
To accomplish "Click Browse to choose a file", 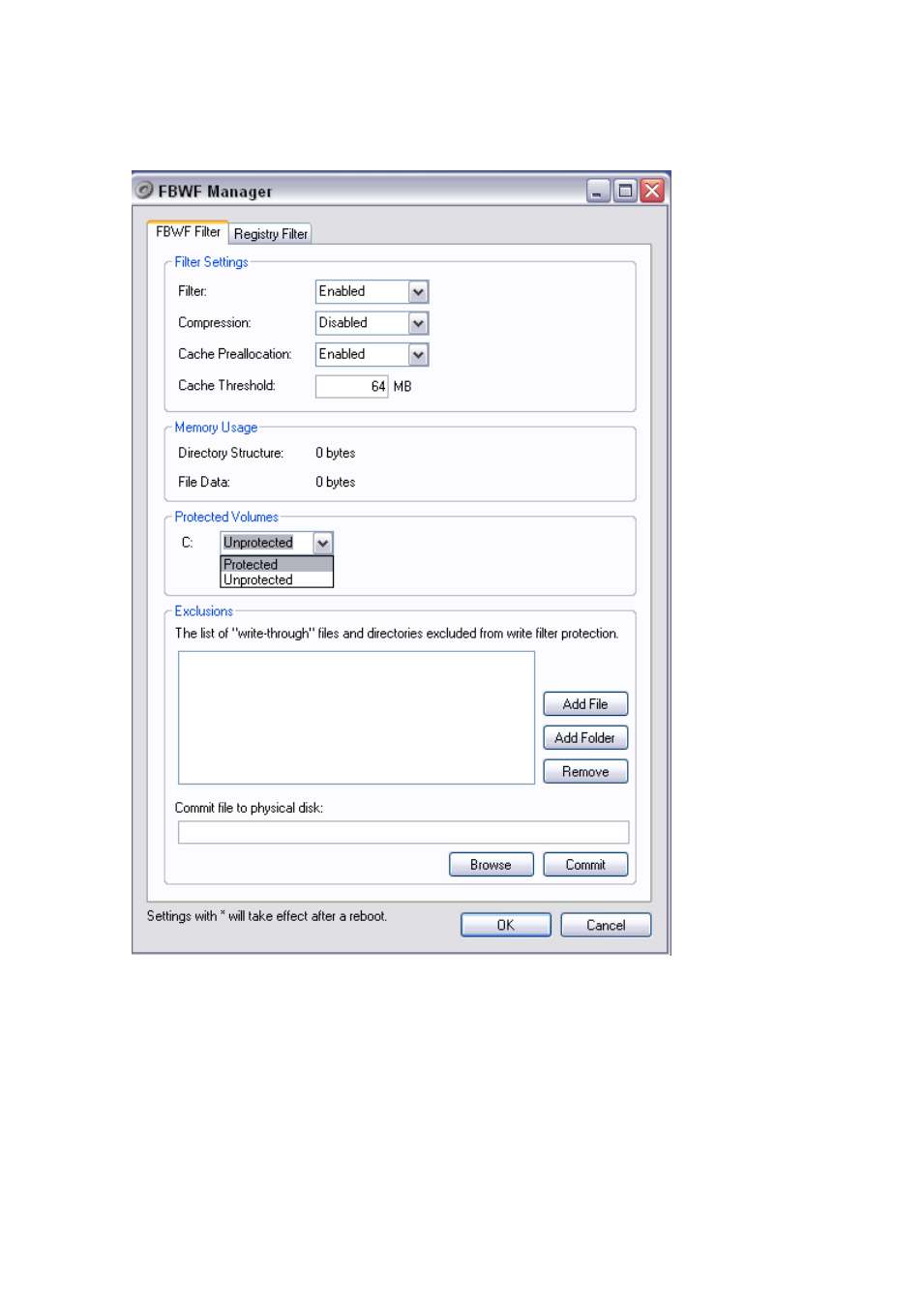I will click(491, 865).
